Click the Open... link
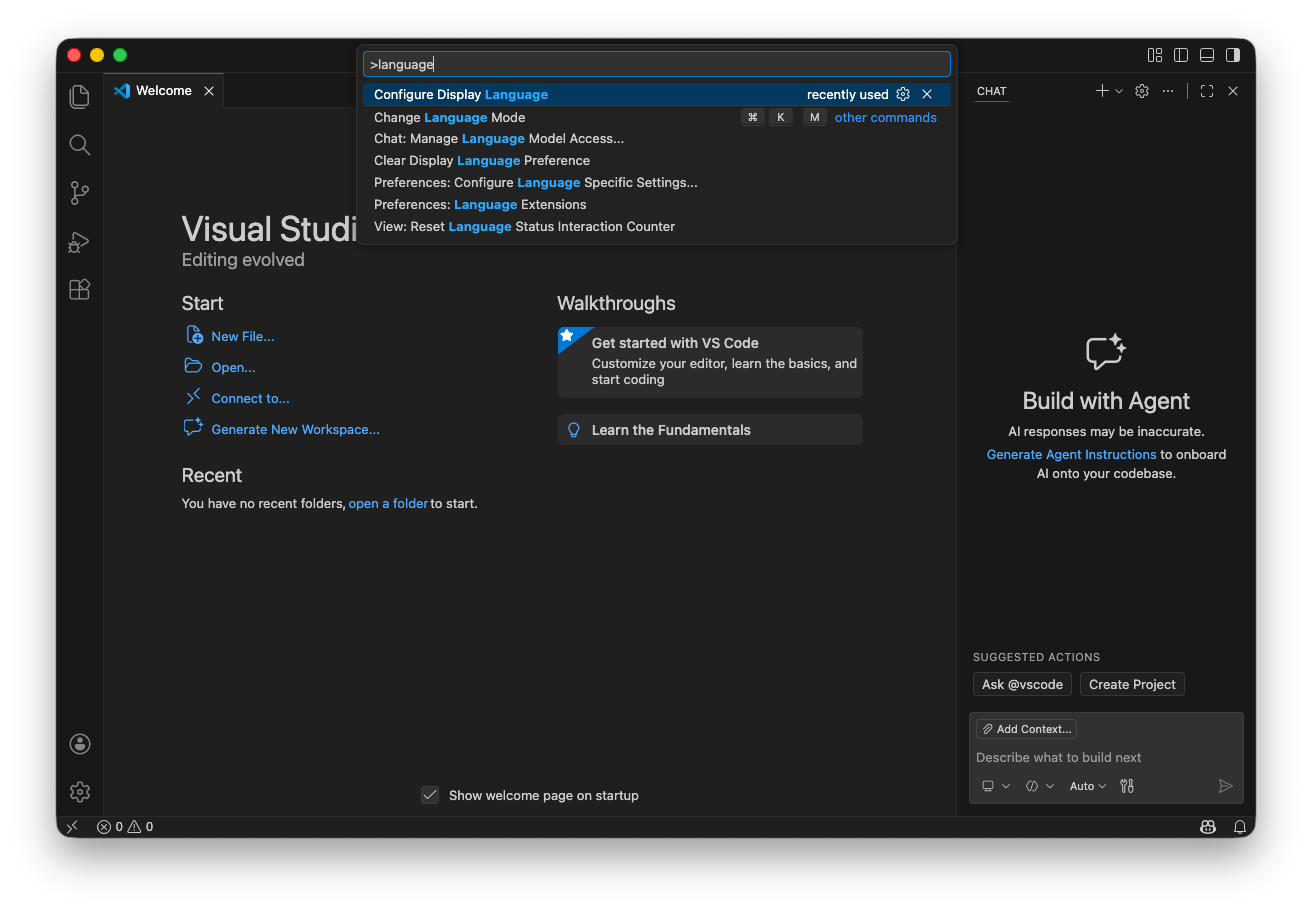The image size is (1312, 912). tap(234, 368)
